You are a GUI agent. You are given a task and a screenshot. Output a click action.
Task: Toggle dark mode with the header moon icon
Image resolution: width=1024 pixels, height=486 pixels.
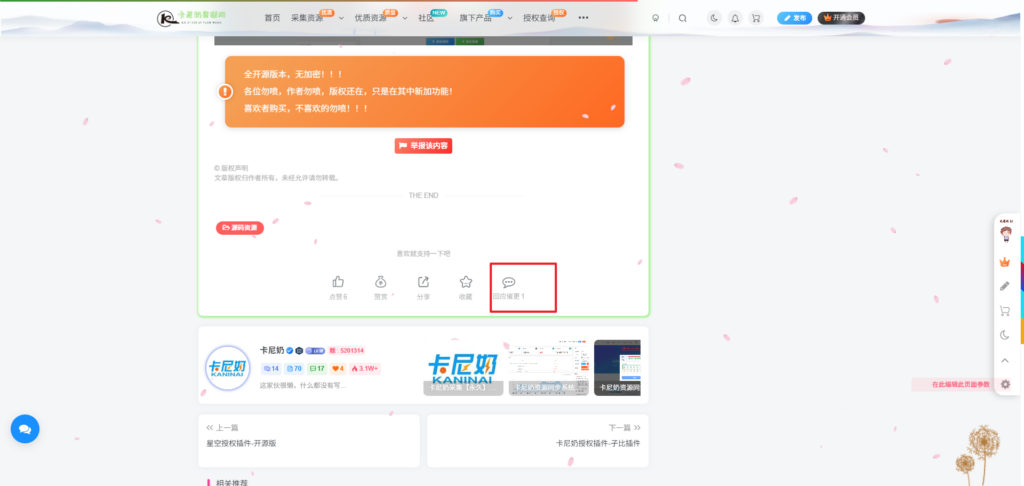[x=714, y=18]
